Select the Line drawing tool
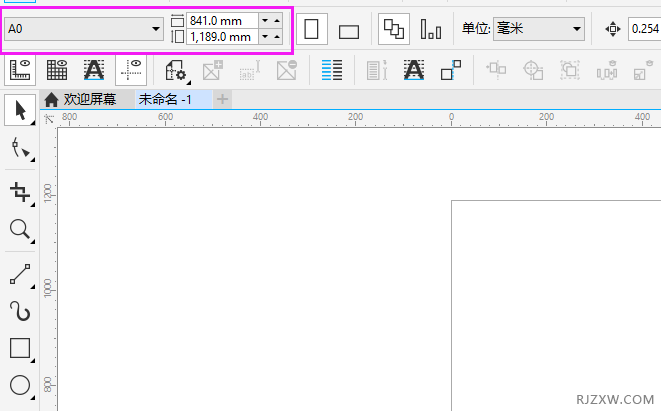The width and height of the screenshot is (661, 411). (x=20, y=275)
